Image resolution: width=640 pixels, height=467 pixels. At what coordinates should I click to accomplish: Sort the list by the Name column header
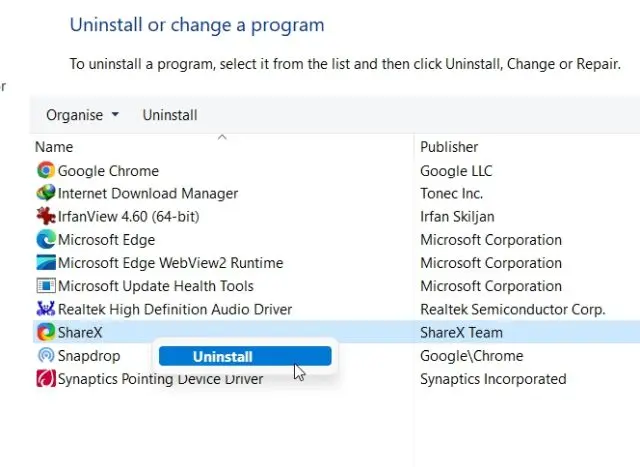click(x=54, y=147)
